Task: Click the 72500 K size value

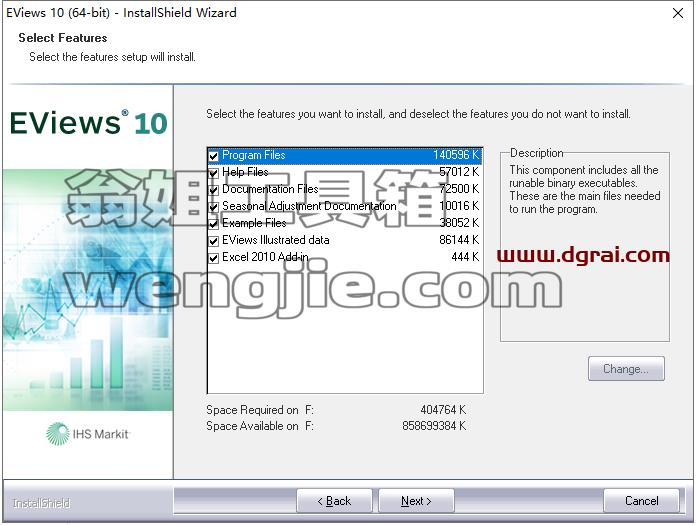Action: (459, 189)
